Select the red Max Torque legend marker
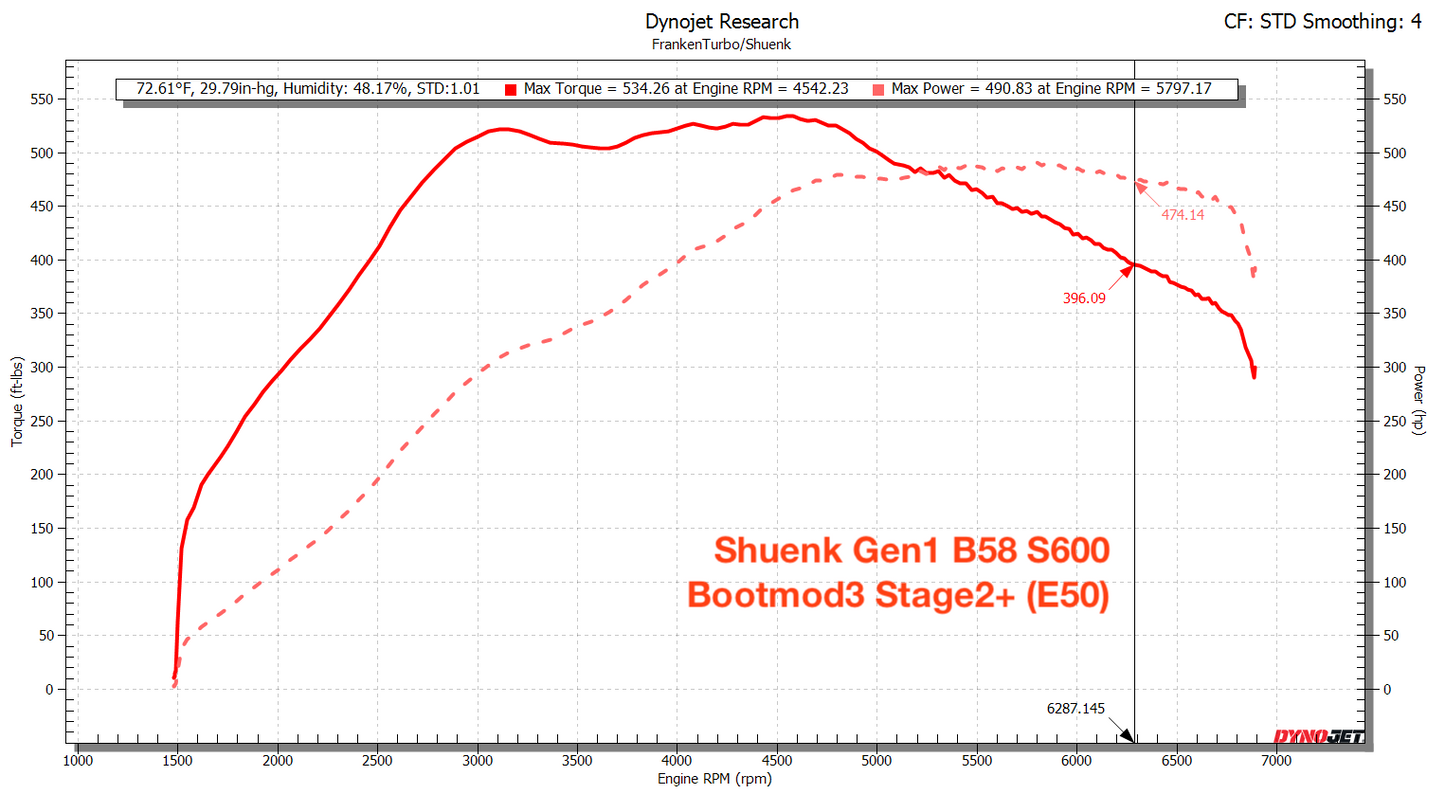Screen dimensions: 1445x812 (511, 88)
